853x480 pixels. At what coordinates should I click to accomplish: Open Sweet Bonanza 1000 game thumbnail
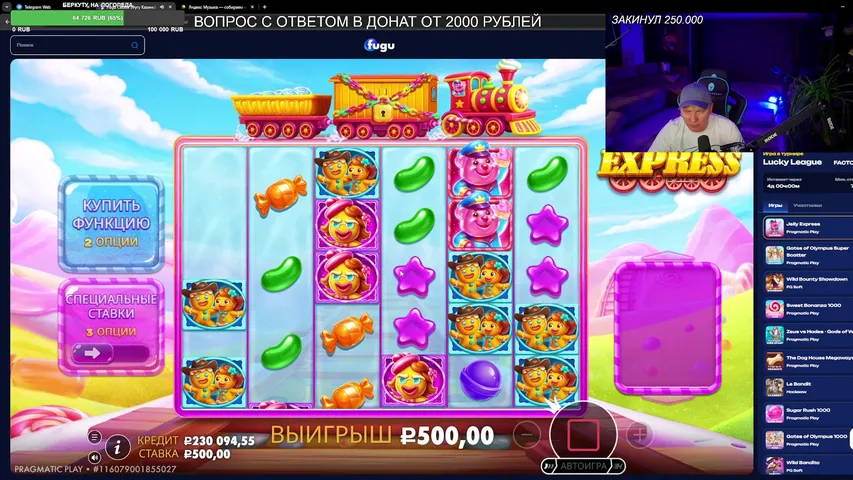tap(774, 309)
